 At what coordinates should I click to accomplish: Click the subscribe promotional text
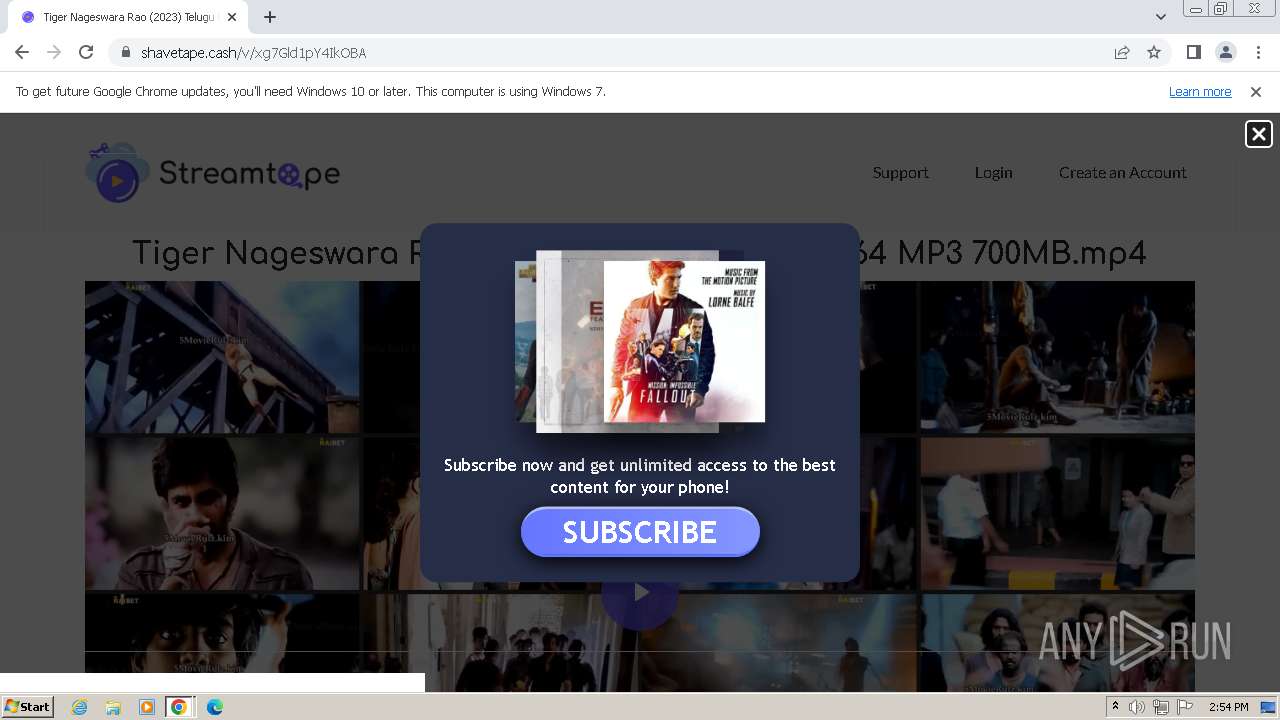[x=640, y=476]
